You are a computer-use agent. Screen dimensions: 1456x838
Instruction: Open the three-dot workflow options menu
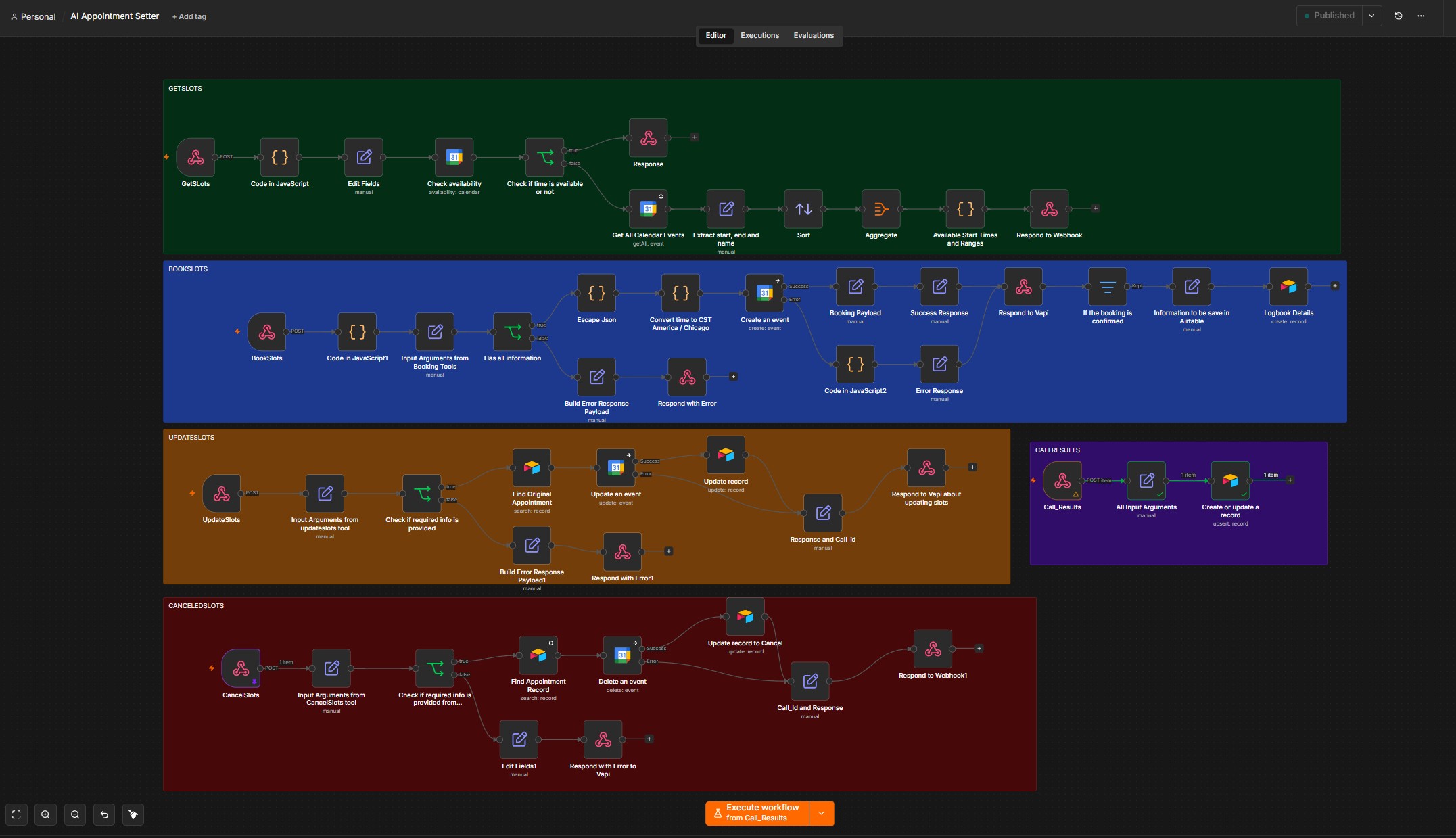(1421, 16)
